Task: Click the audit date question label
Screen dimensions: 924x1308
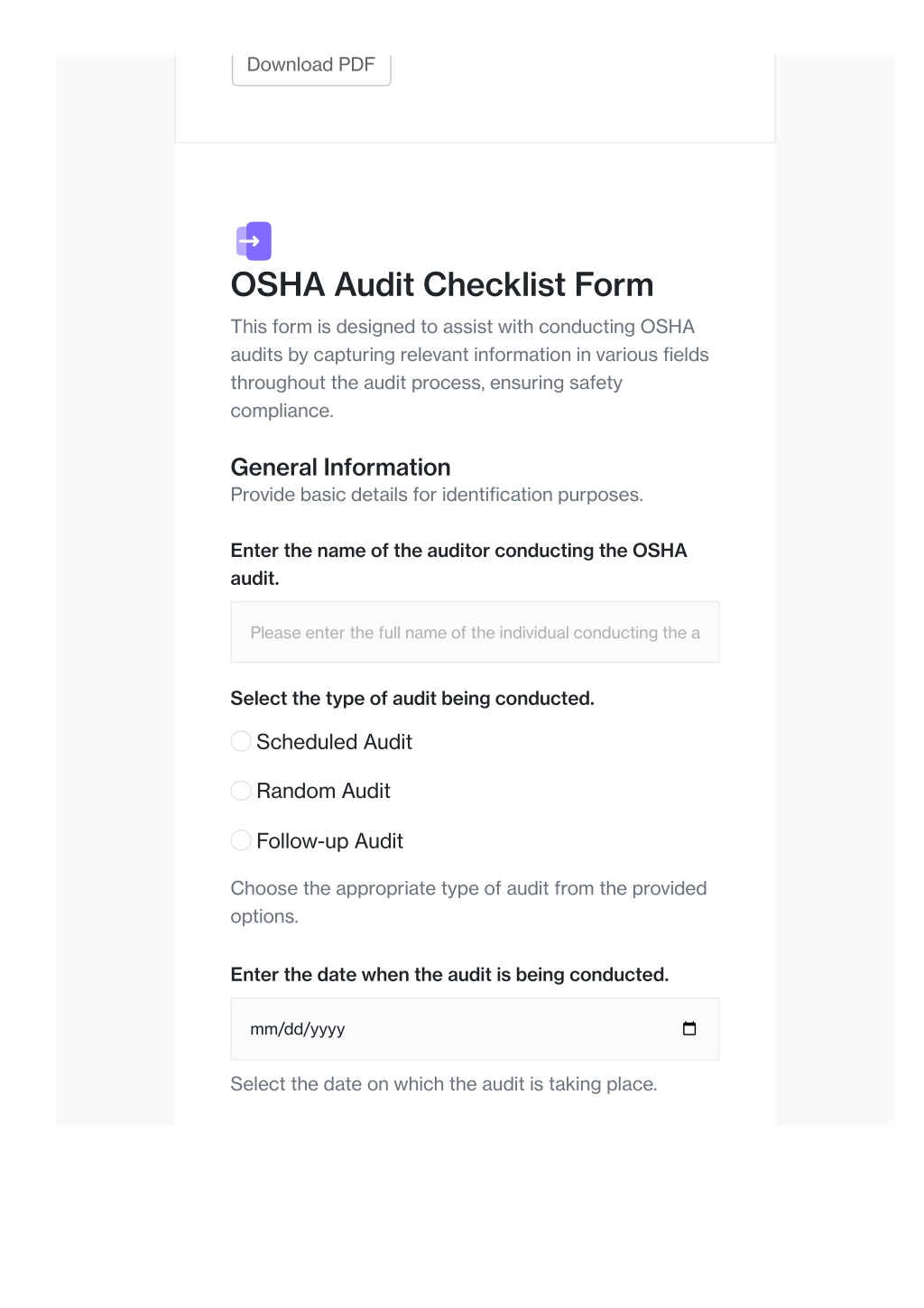Action: coord(449,974)
